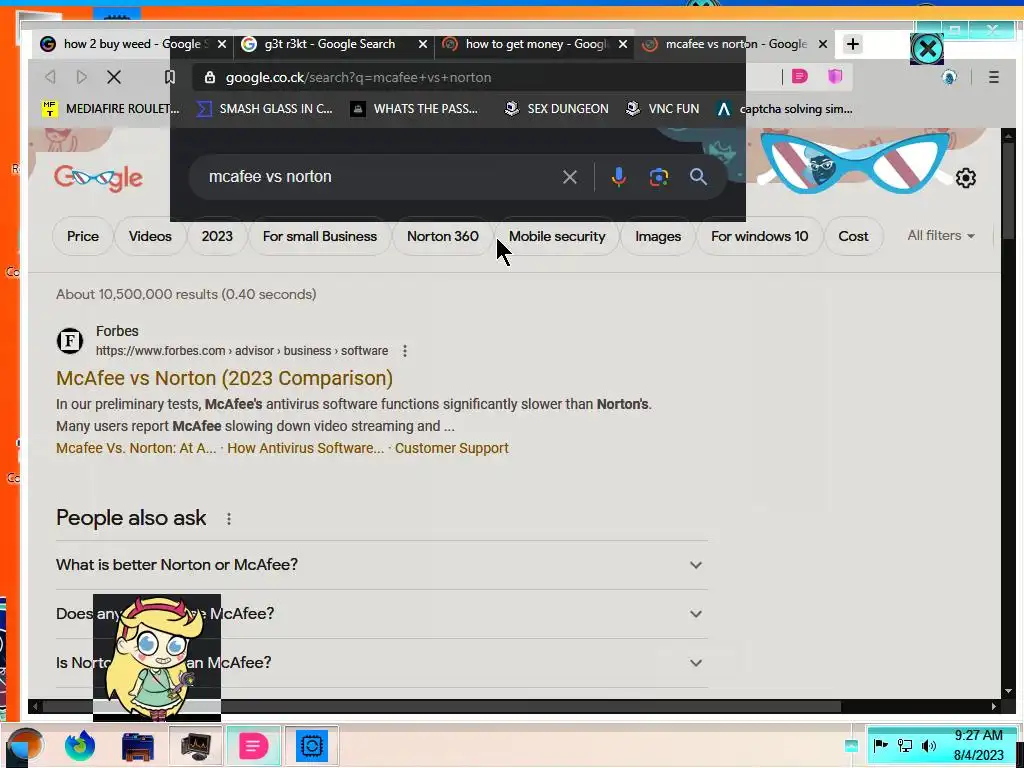
Task: Open Google quick settings gear
Action: 966,178
